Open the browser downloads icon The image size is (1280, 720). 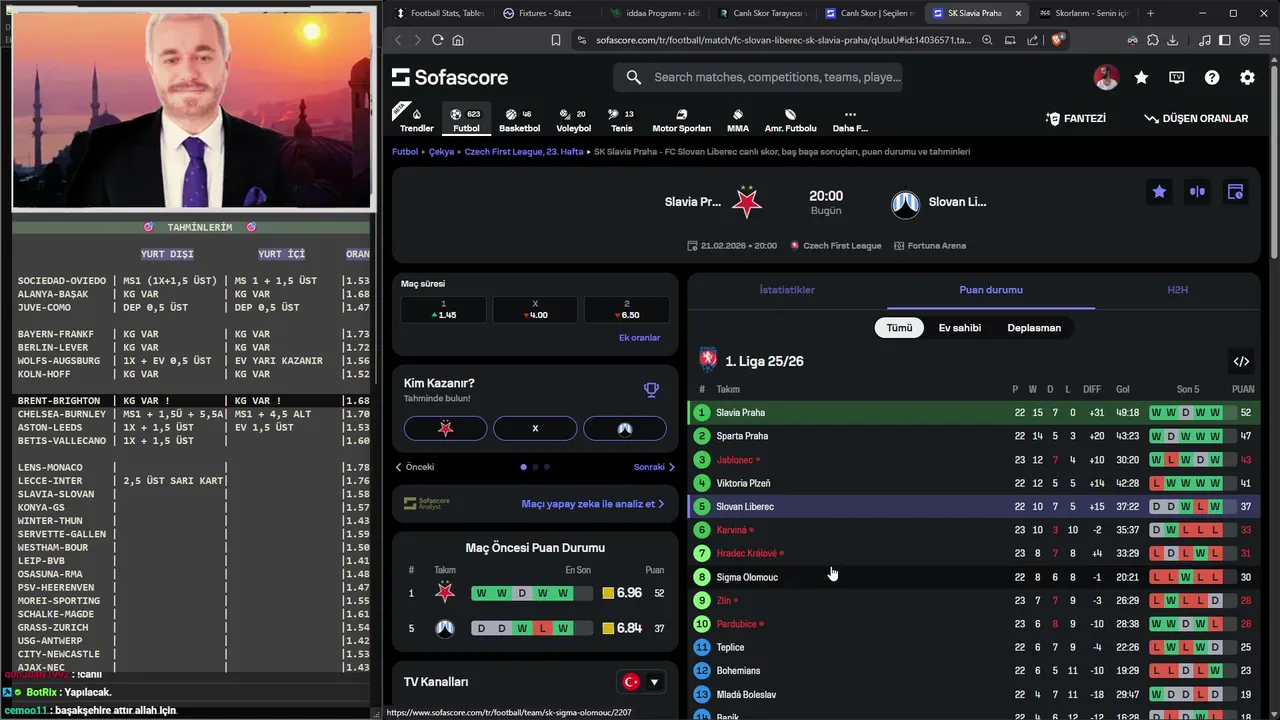pyautogui.click(x=1172, y=40)
